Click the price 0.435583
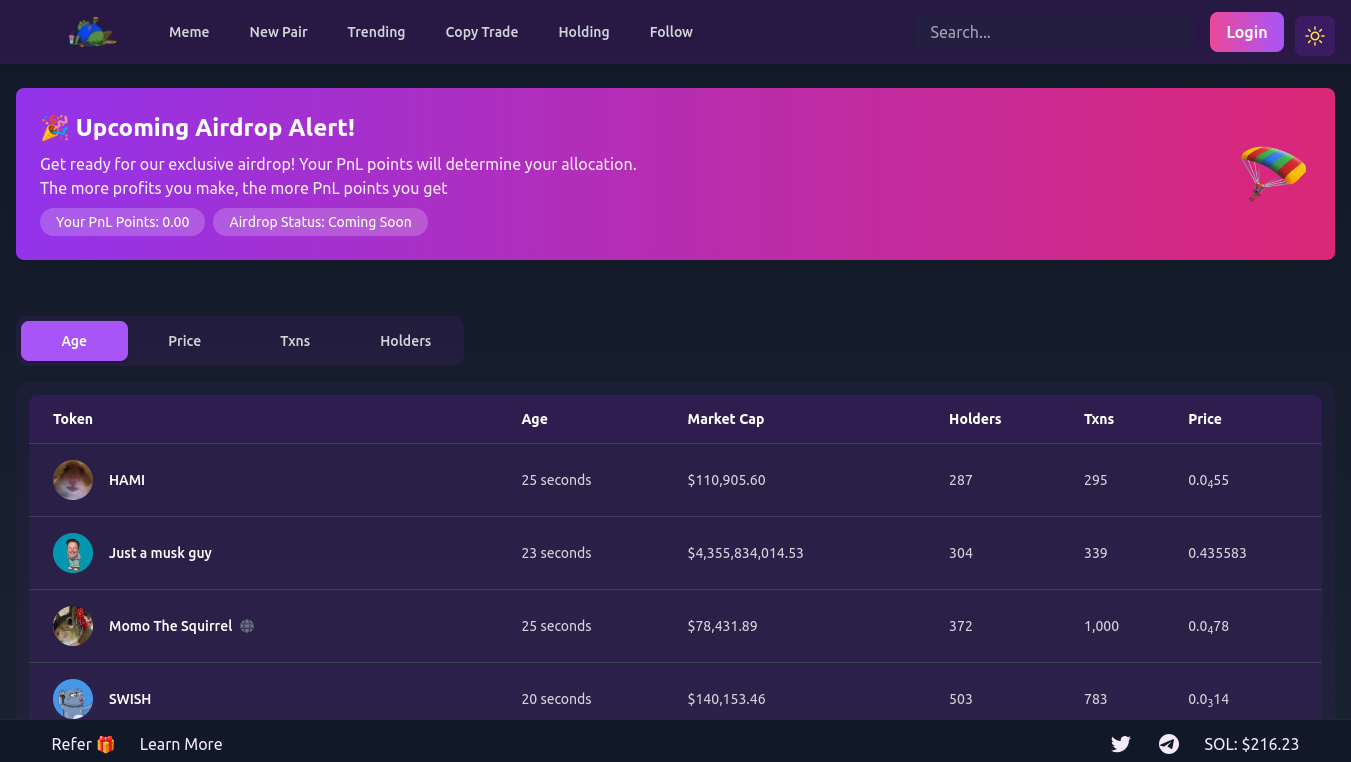Screen dimensions: 1351x762 (x=1217, y=553)
